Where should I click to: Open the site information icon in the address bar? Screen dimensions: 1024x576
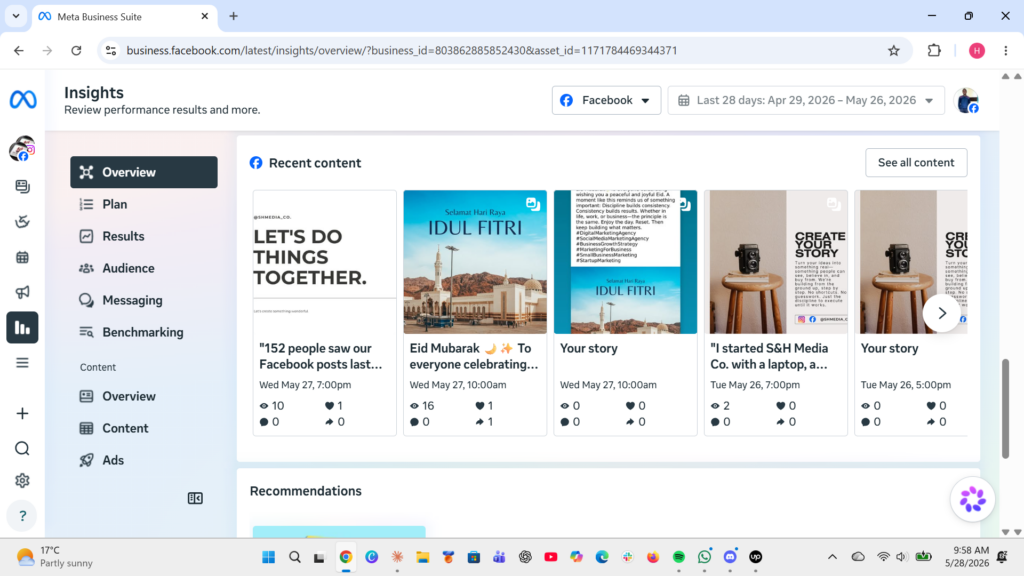point(111,50)
